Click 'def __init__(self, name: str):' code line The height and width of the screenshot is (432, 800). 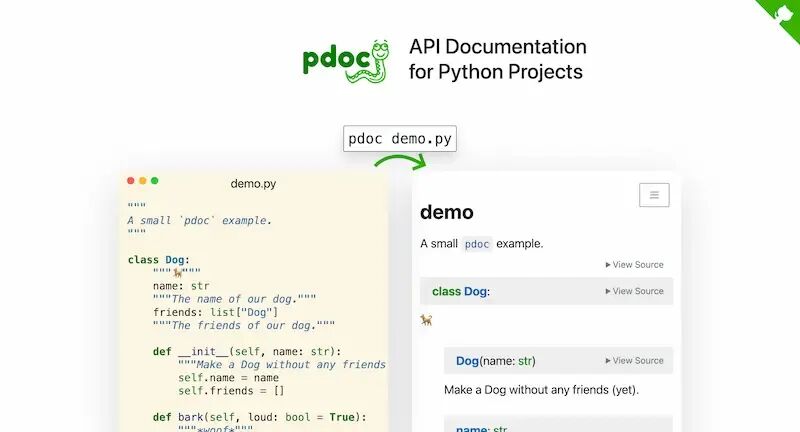(x=247, y=351)
